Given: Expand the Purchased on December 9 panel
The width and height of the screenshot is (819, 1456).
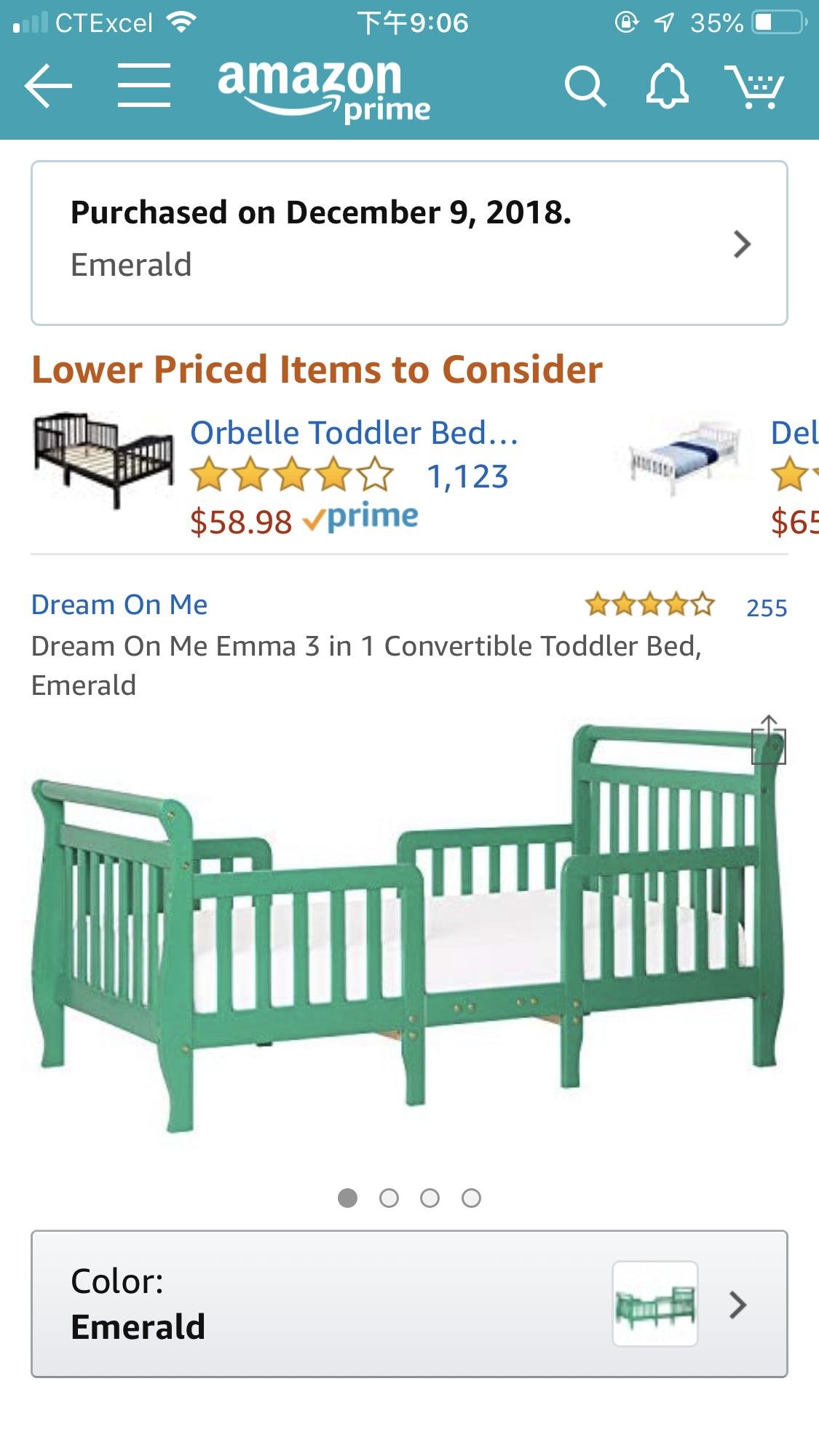Looking at the screenshot, I should (x=409, y=243).
